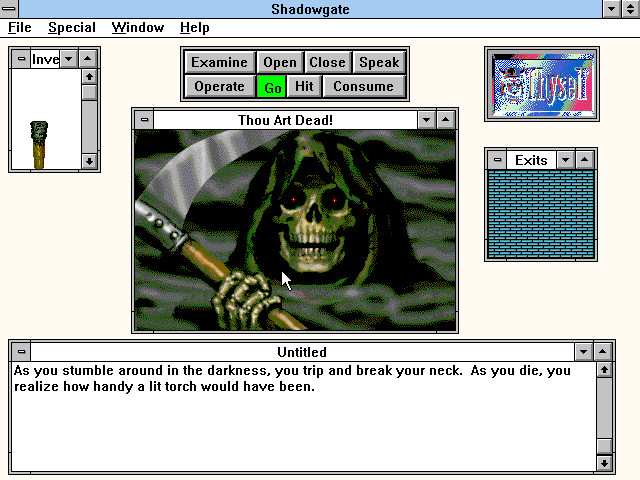The width and height of the screenshot is (640, 480).
Task: Click the skeletal hand holding the scythe
Action: click(245, 300)
